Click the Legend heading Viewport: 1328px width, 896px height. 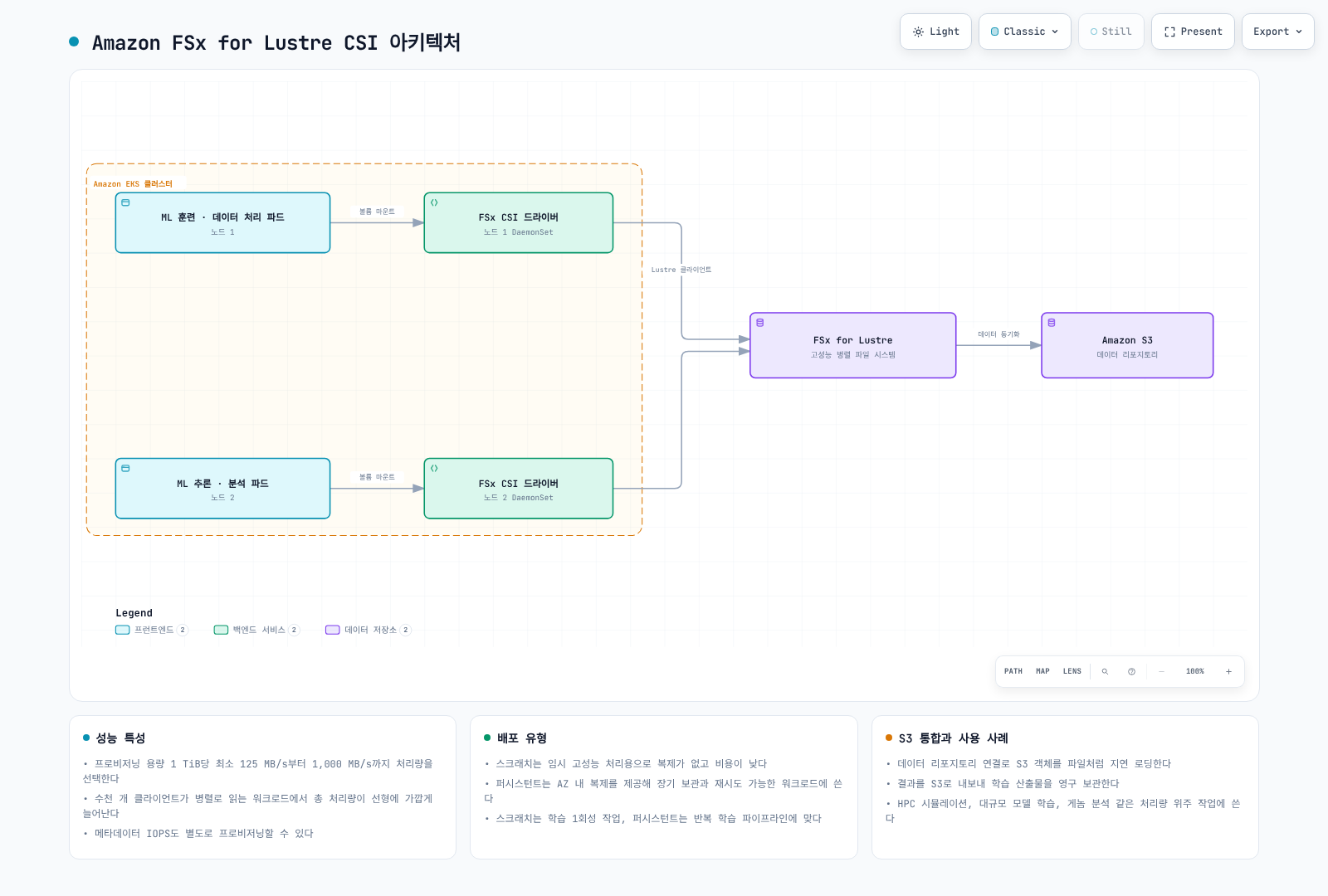(x=134, y=613)
